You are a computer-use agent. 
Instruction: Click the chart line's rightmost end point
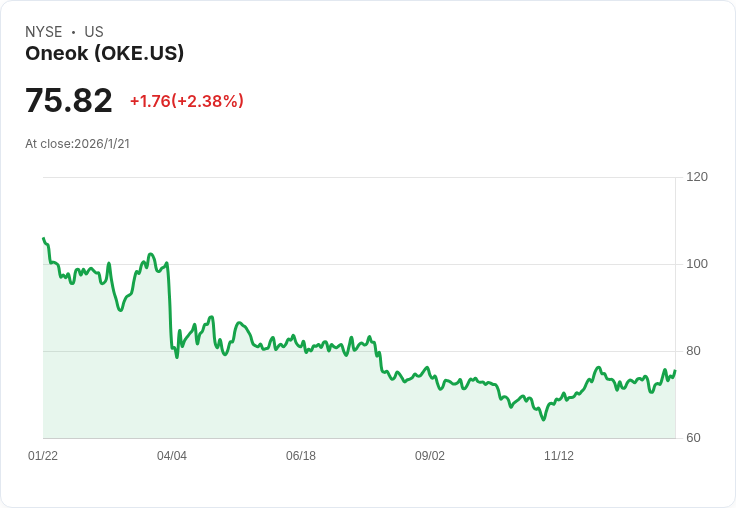pyautogui.click(x=675, y=371)
